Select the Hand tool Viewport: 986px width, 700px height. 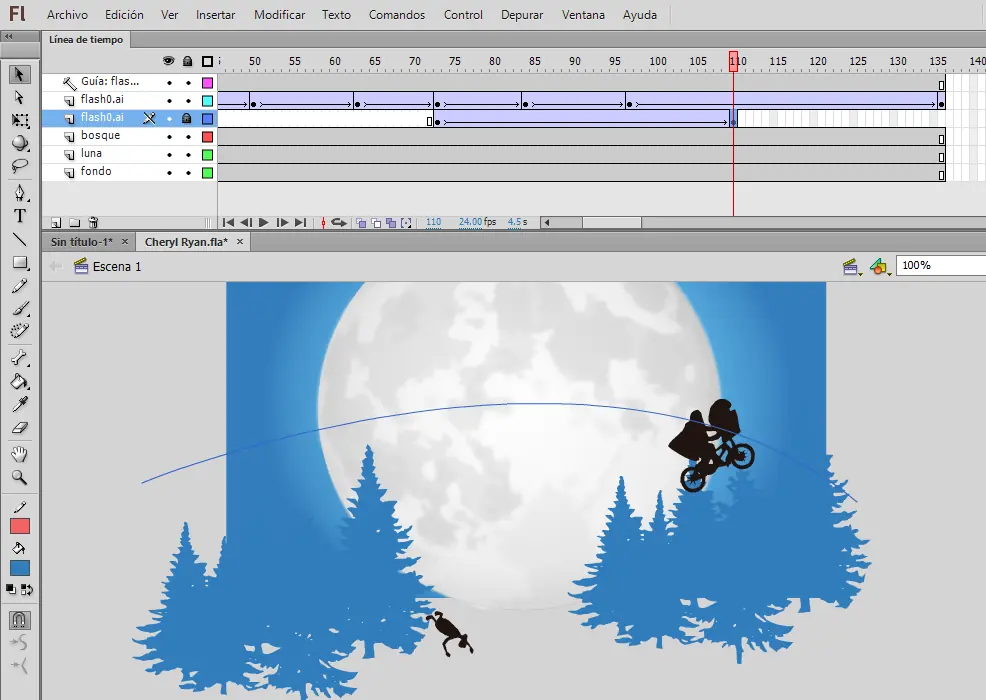[x=19, y=454]
